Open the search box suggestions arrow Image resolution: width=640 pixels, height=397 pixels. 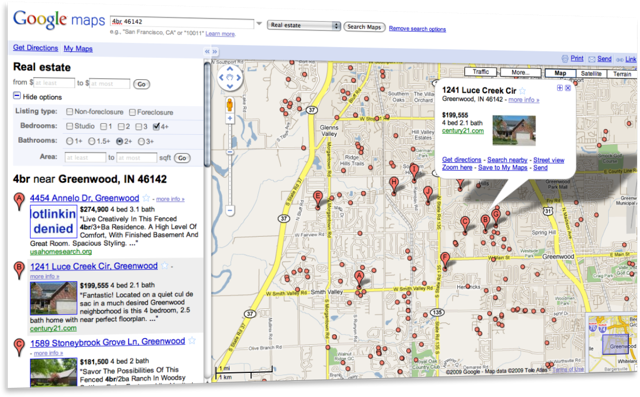click(259, 24)
